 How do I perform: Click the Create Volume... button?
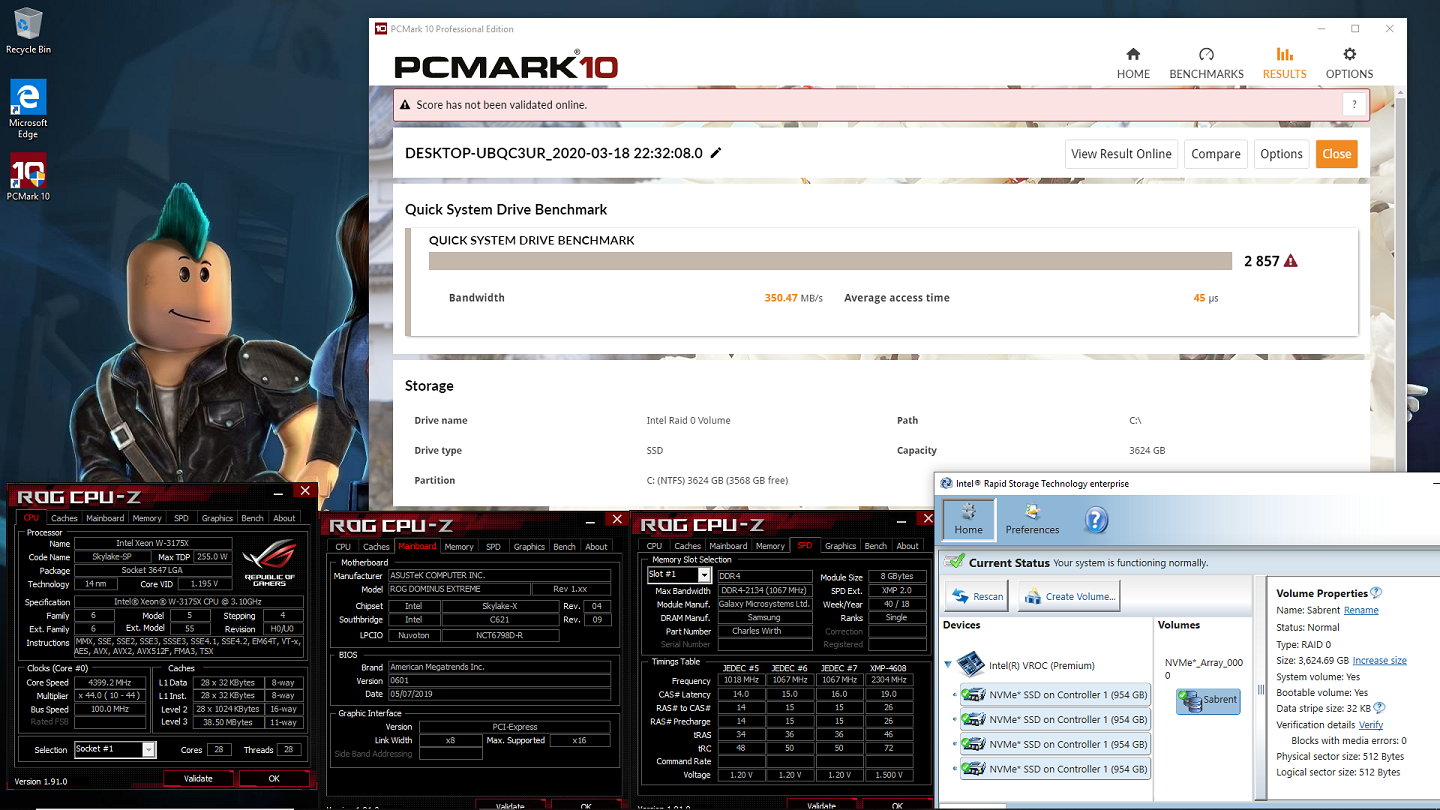click(x=1069, y=596)
